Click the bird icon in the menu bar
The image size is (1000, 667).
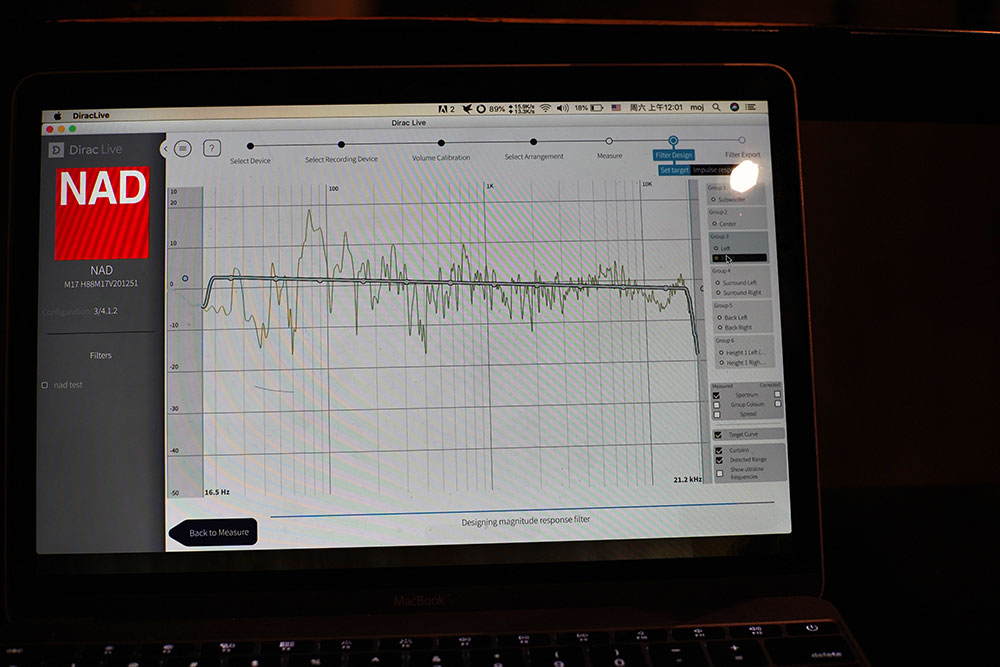click(x=467, y=109)
